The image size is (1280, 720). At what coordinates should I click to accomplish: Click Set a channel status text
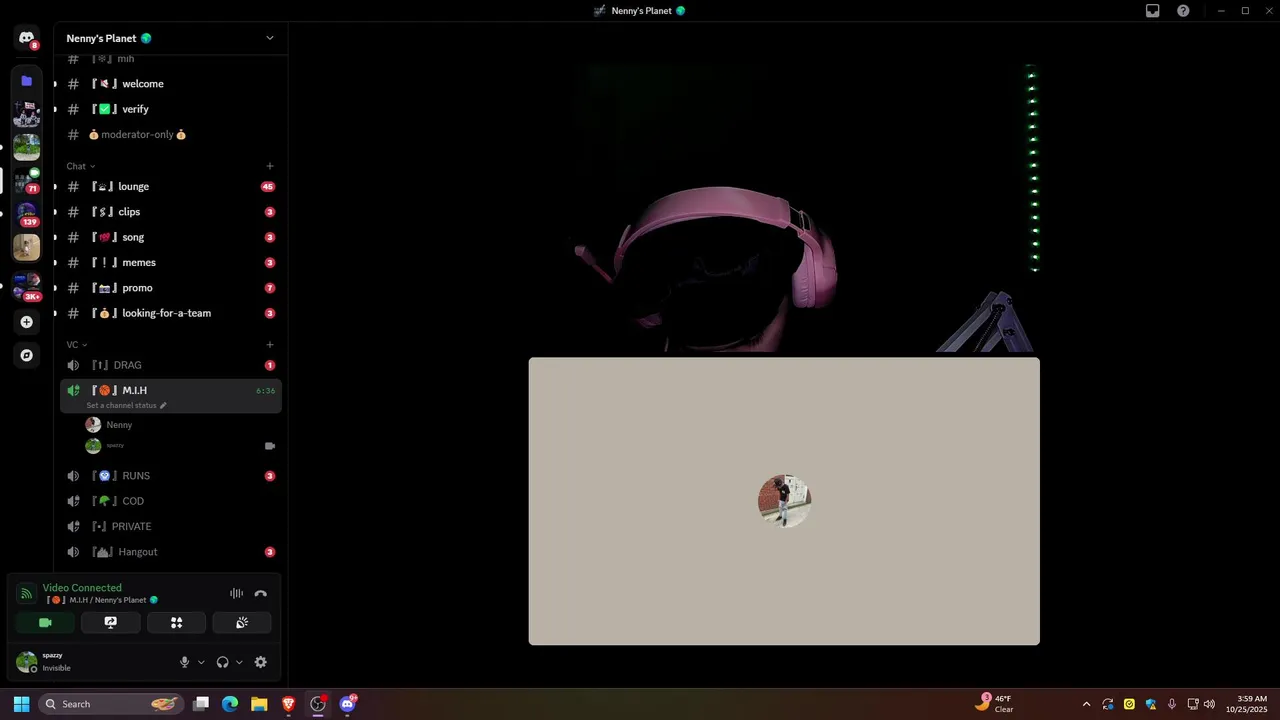[x=121, y=406]
